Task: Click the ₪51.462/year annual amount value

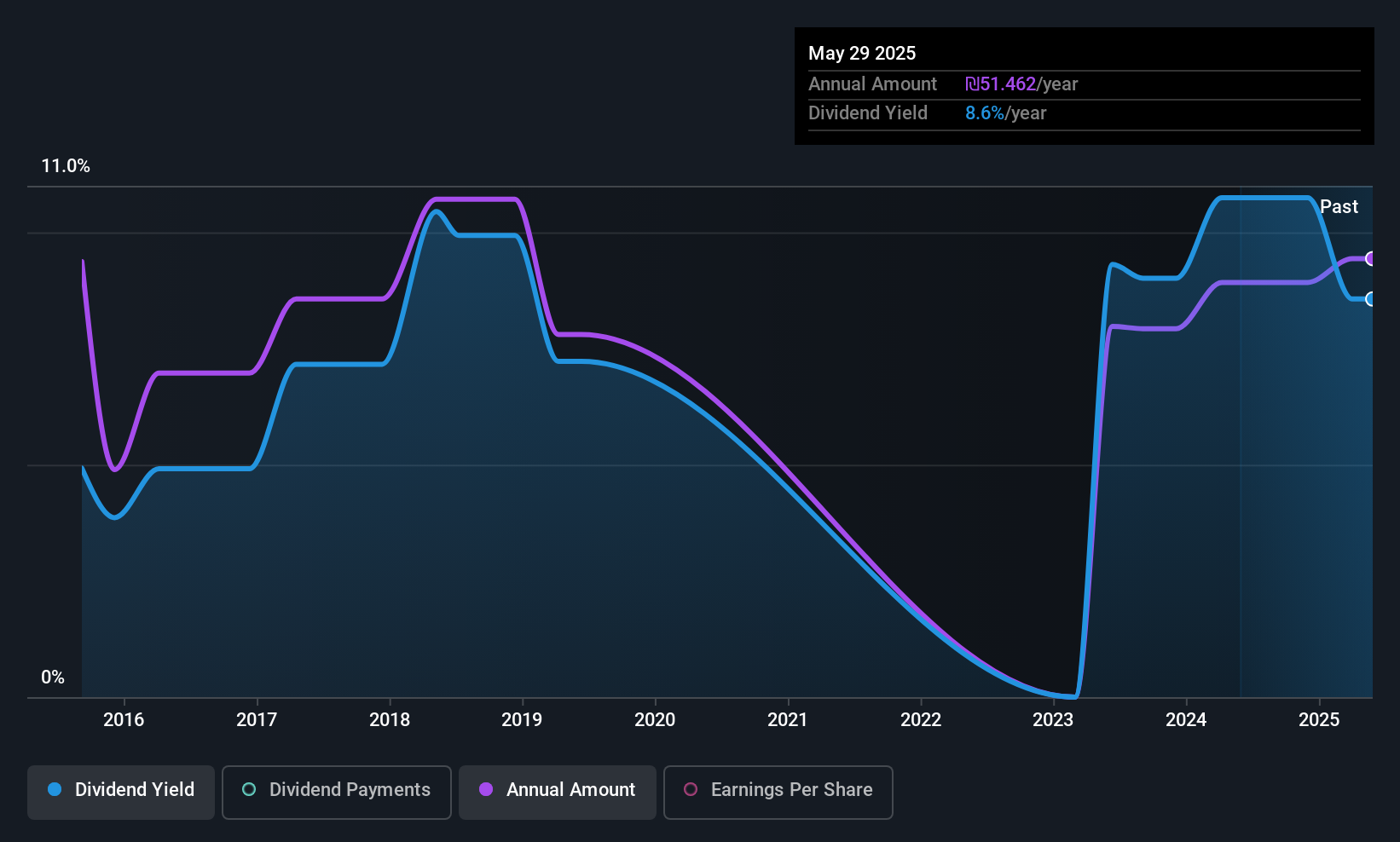Action: (x=1021, y=84)
